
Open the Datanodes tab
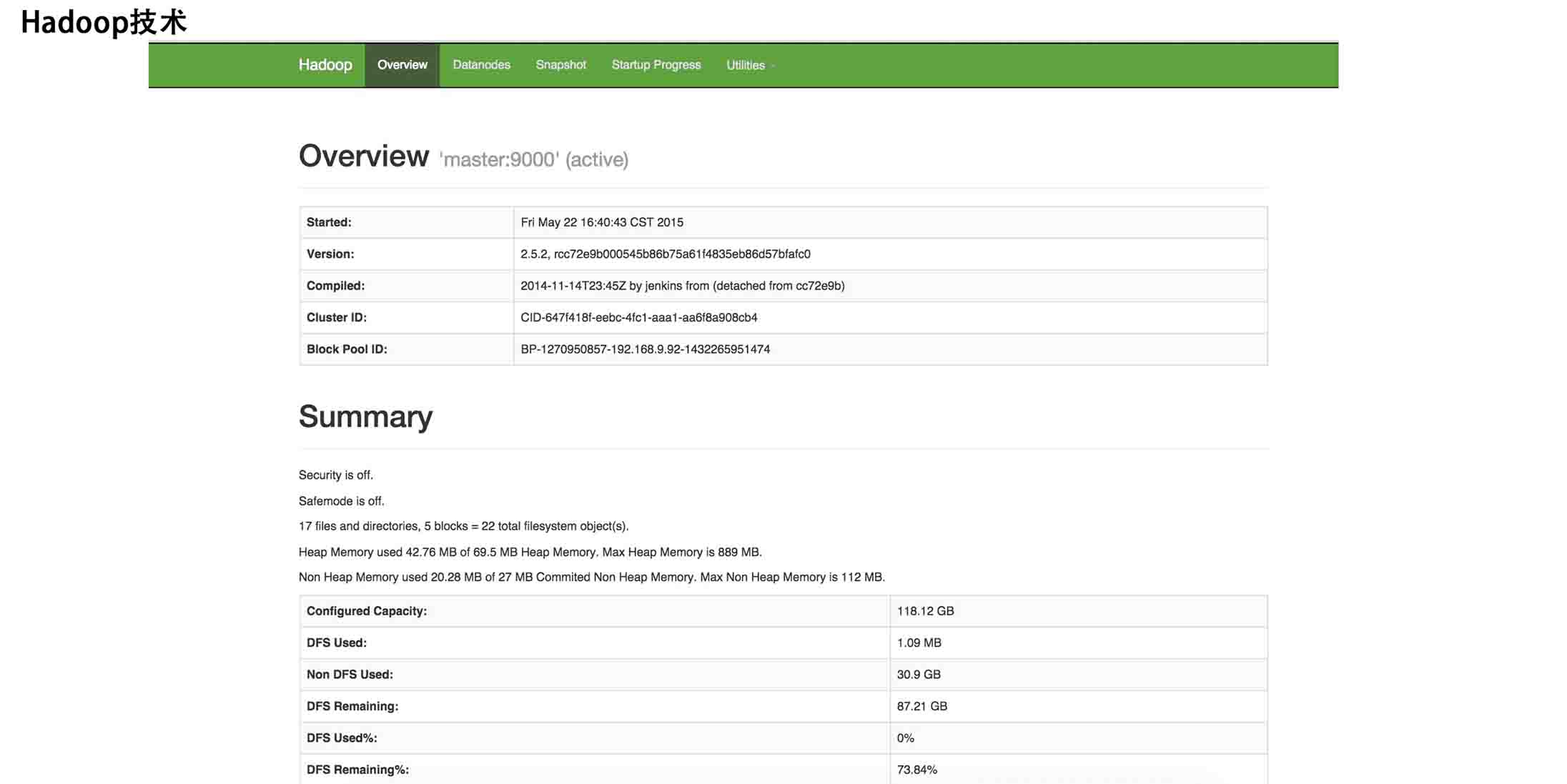(481, 65)
